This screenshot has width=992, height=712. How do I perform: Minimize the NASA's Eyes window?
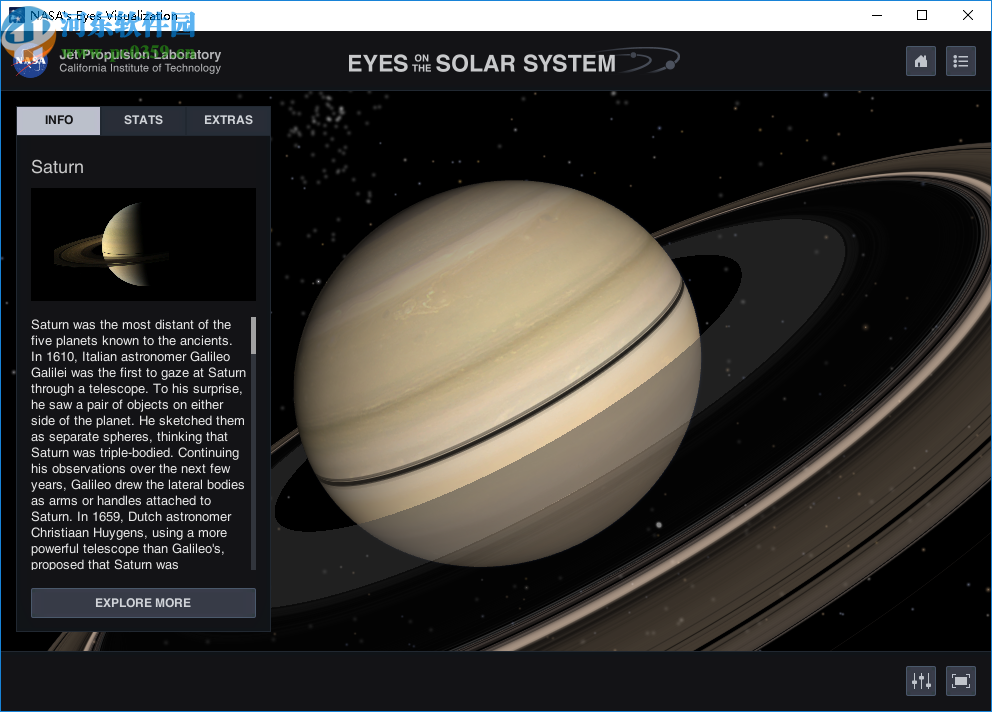pos(876,15)
